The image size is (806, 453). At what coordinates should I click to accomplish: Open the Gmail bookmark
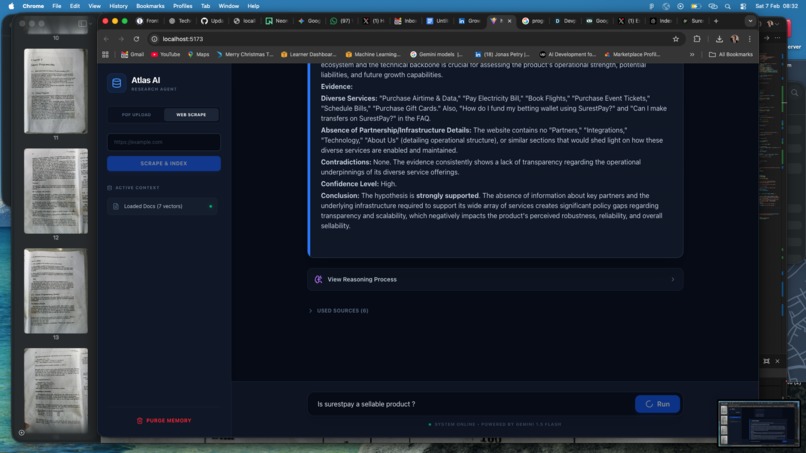(132, 55)
